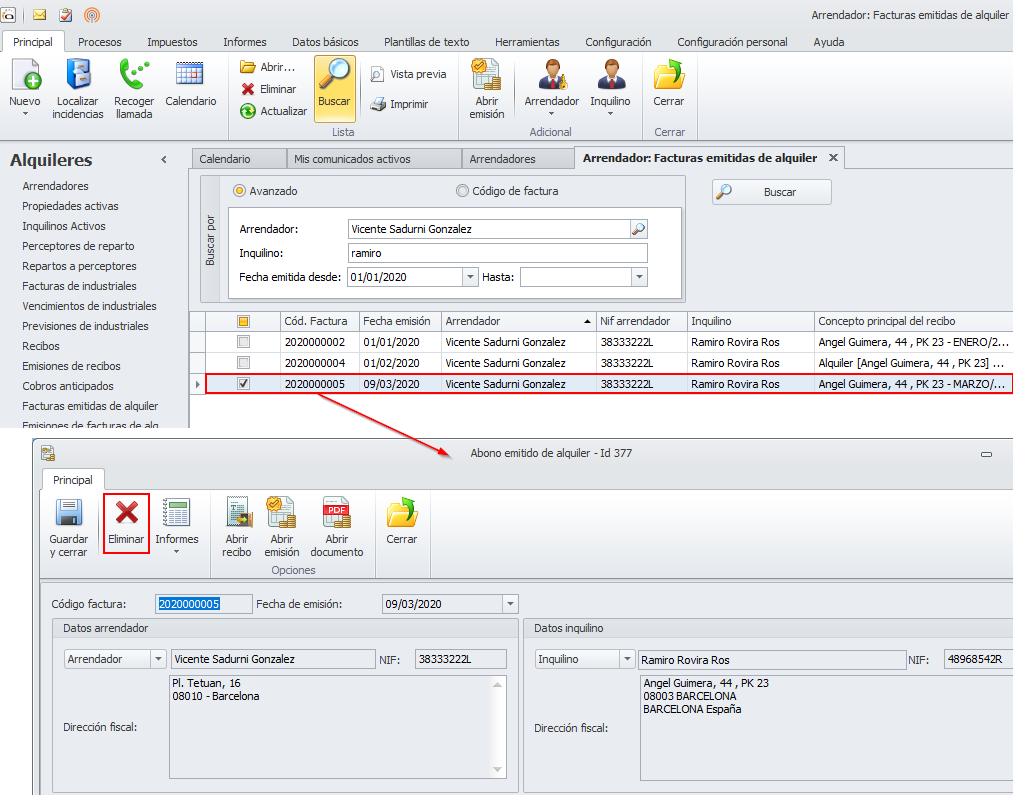
Task: Select the Avanzado radio option
Action: point(240,191)
